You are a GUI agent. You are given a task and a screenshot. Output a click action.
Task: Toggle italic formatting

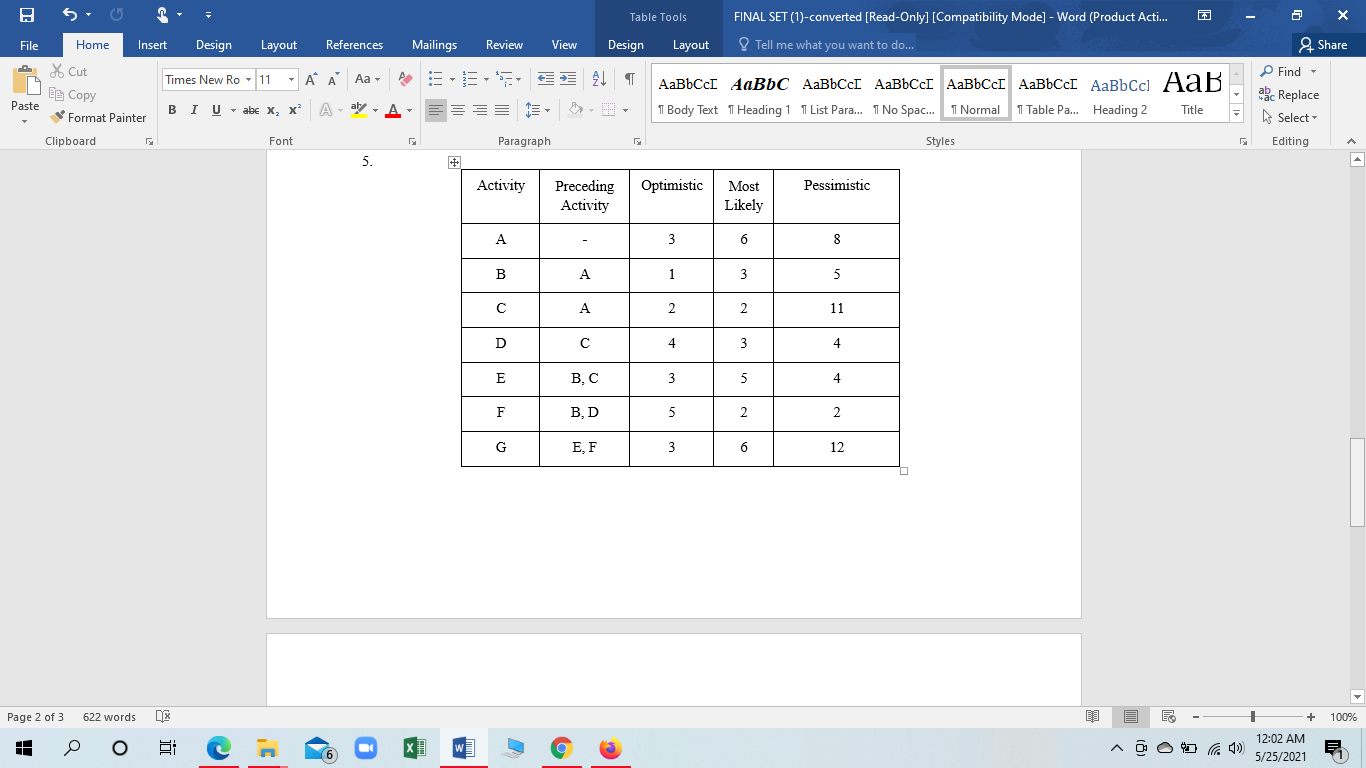(x=194, y=110)
